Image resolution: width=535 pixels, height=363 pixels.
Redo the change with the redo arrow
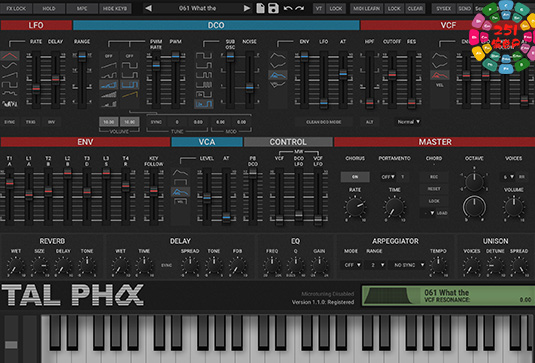click(x=300, y=9)
